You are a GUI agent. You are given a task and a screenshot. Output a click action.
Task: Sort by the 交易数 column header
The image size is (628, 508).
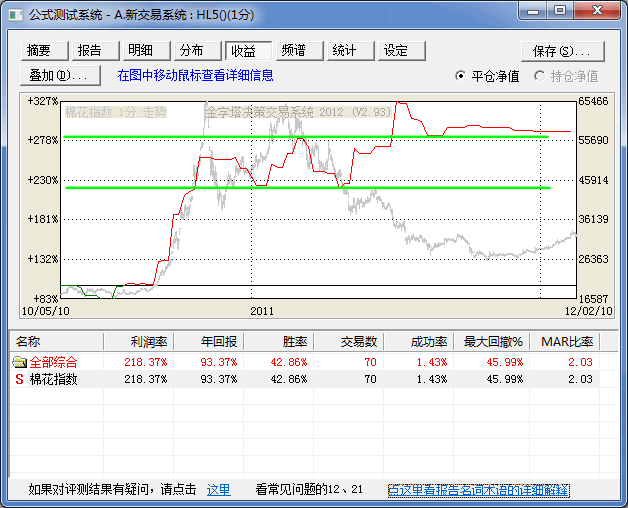[x=349, y=342]
